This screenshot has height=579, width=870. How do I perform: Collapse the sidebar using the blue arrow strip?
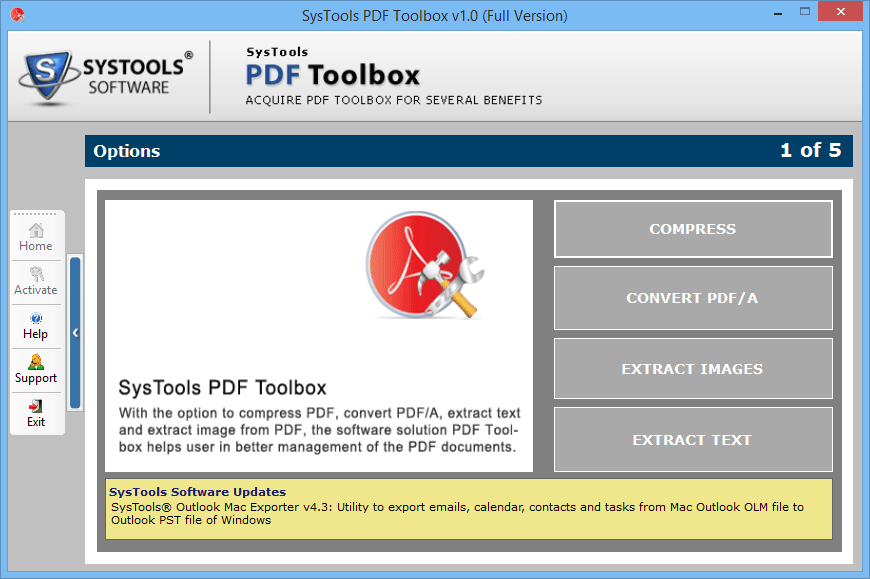click(x=75, y=333)
